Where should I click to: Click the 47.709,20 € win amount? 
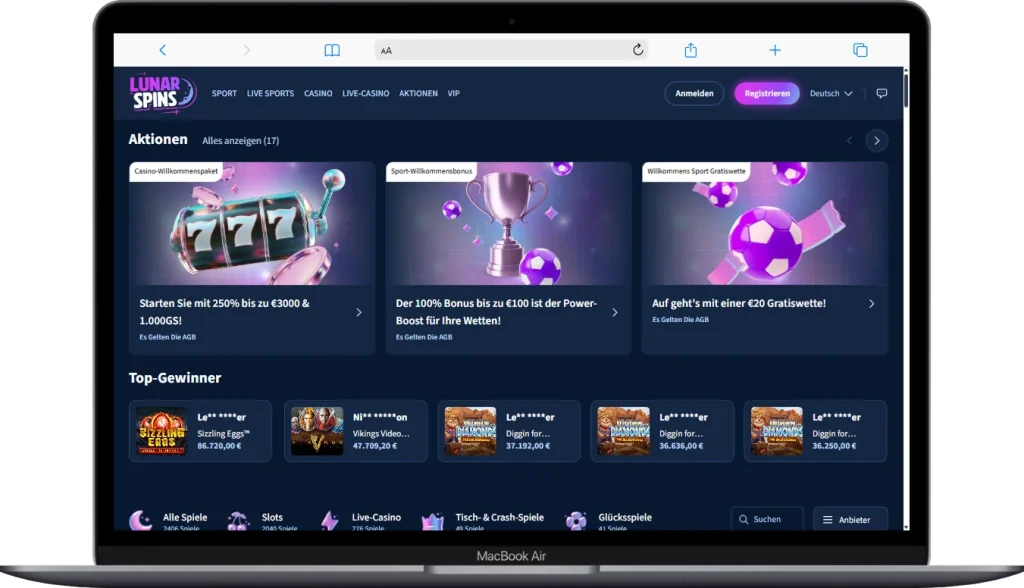coord(375,446)
